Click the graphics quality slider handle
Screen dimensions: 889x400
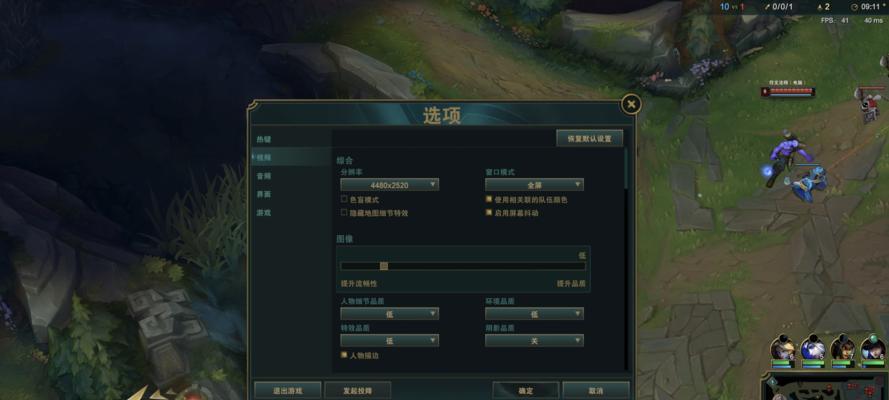pos(384,266)
